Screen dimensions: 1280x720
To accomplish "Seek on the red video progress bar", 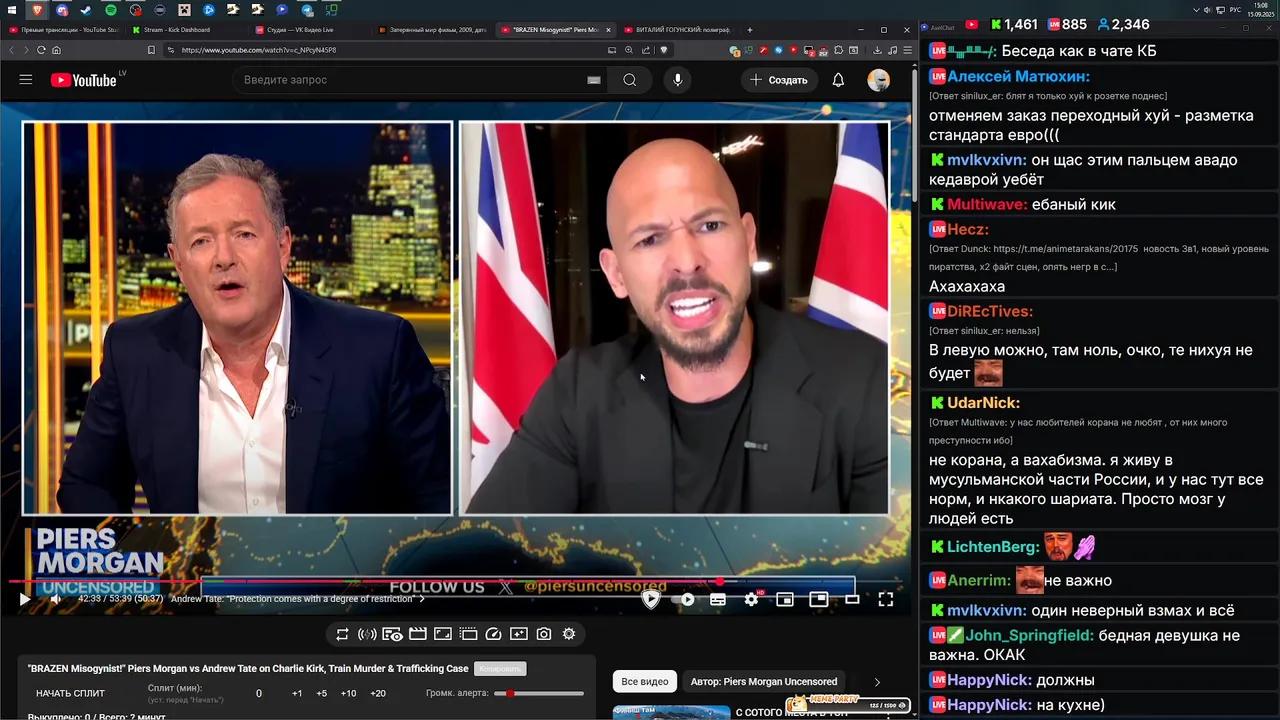I will pos(455,582).
